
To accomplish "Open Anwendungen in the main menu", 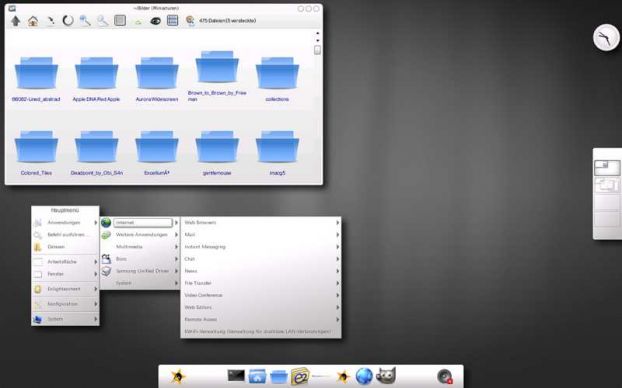I will [65, 223].
